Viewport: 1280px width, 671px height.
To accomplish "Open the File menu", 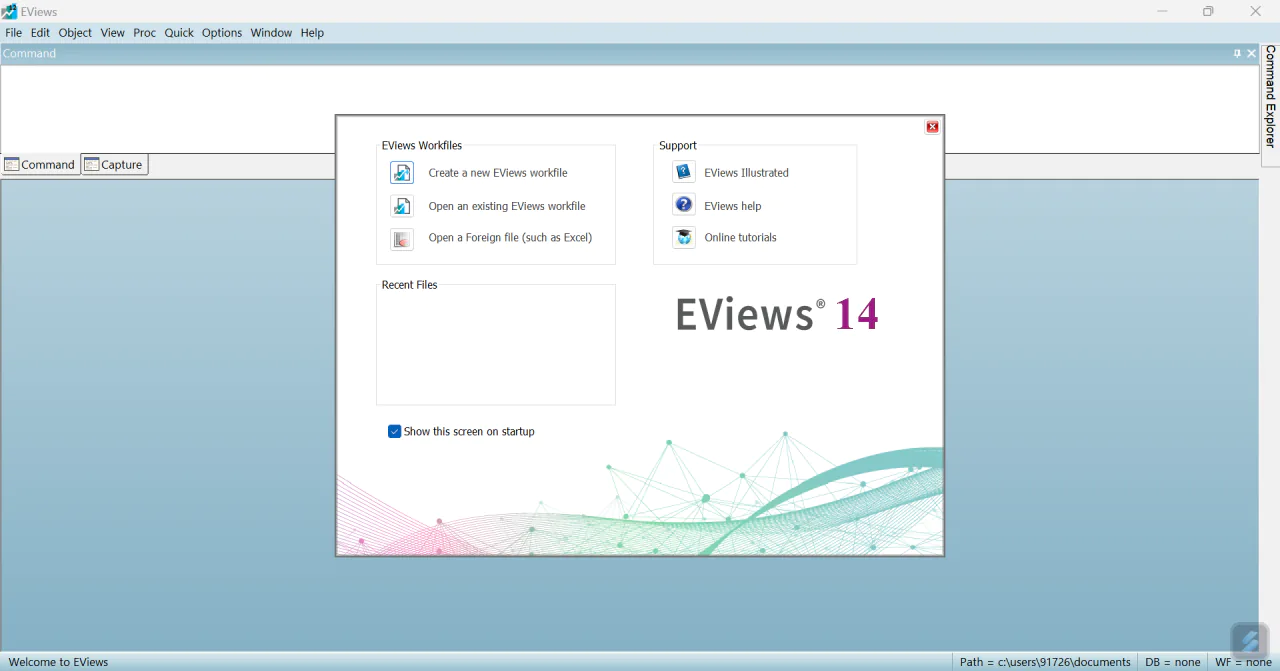I will [13, 33].
